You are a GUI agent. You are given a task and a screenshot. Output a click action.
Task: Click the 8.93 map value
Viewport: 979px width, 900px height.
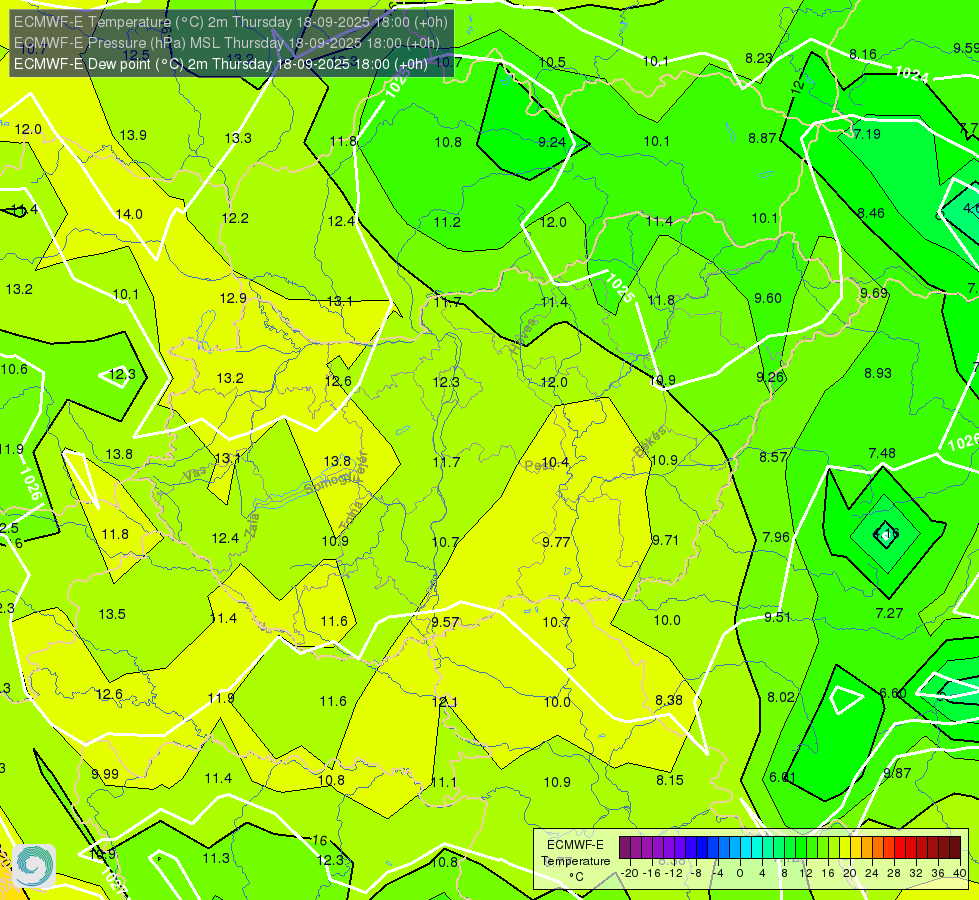pyautogui.click(x=878, y=373)
